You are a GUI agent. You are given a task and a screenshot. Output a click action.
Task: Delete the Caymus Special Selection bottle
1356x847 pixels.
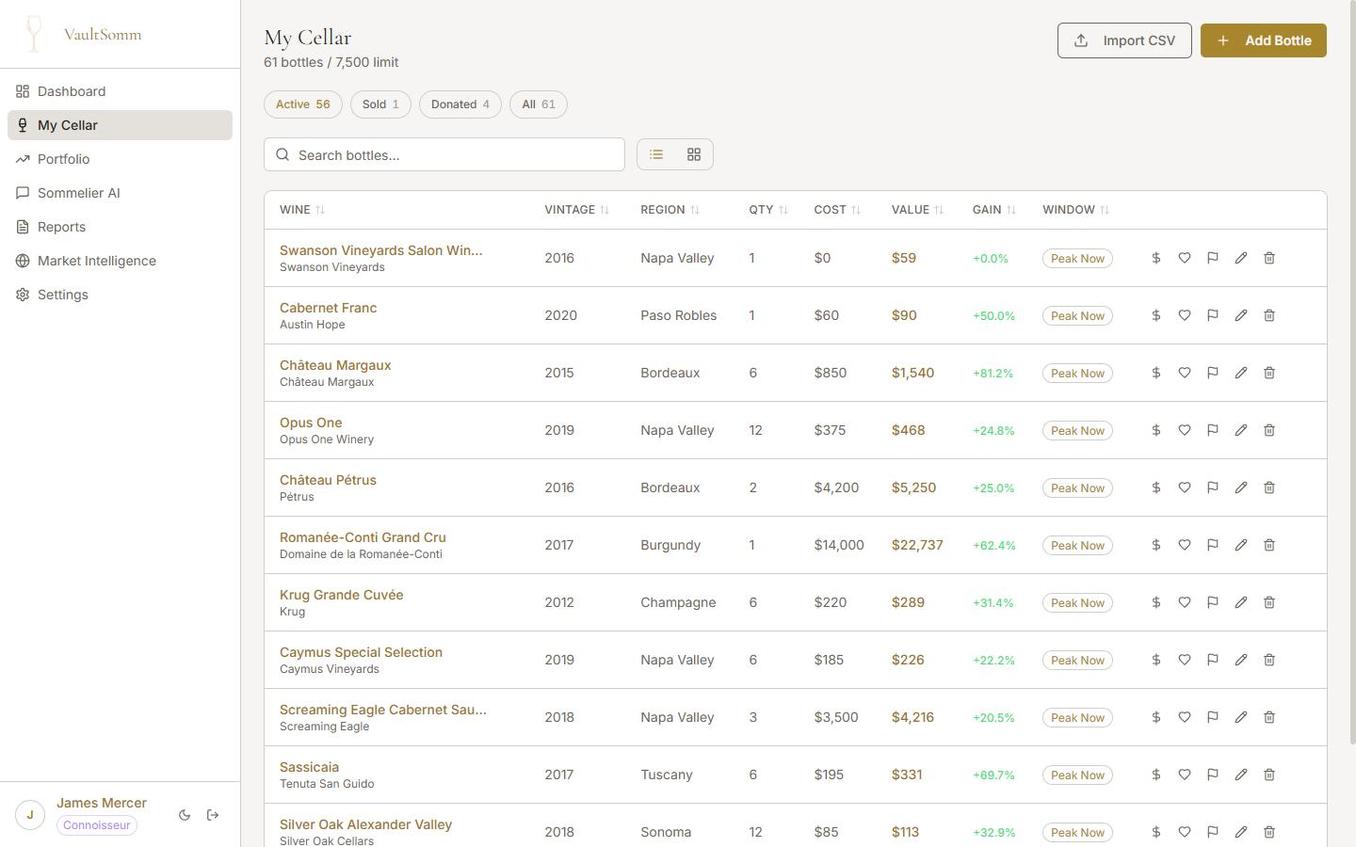1270,661
